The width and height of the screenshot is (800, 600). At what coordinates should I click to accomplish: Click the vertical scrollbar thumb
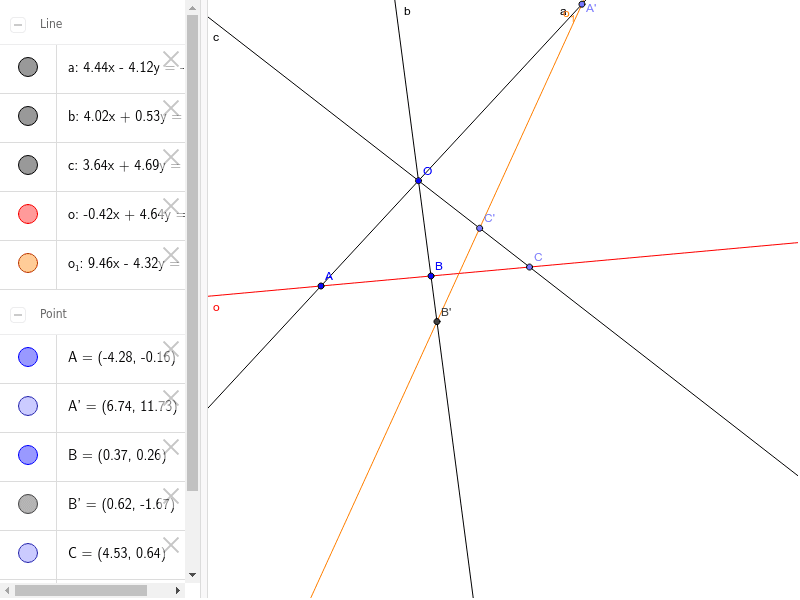pos(192,253)
